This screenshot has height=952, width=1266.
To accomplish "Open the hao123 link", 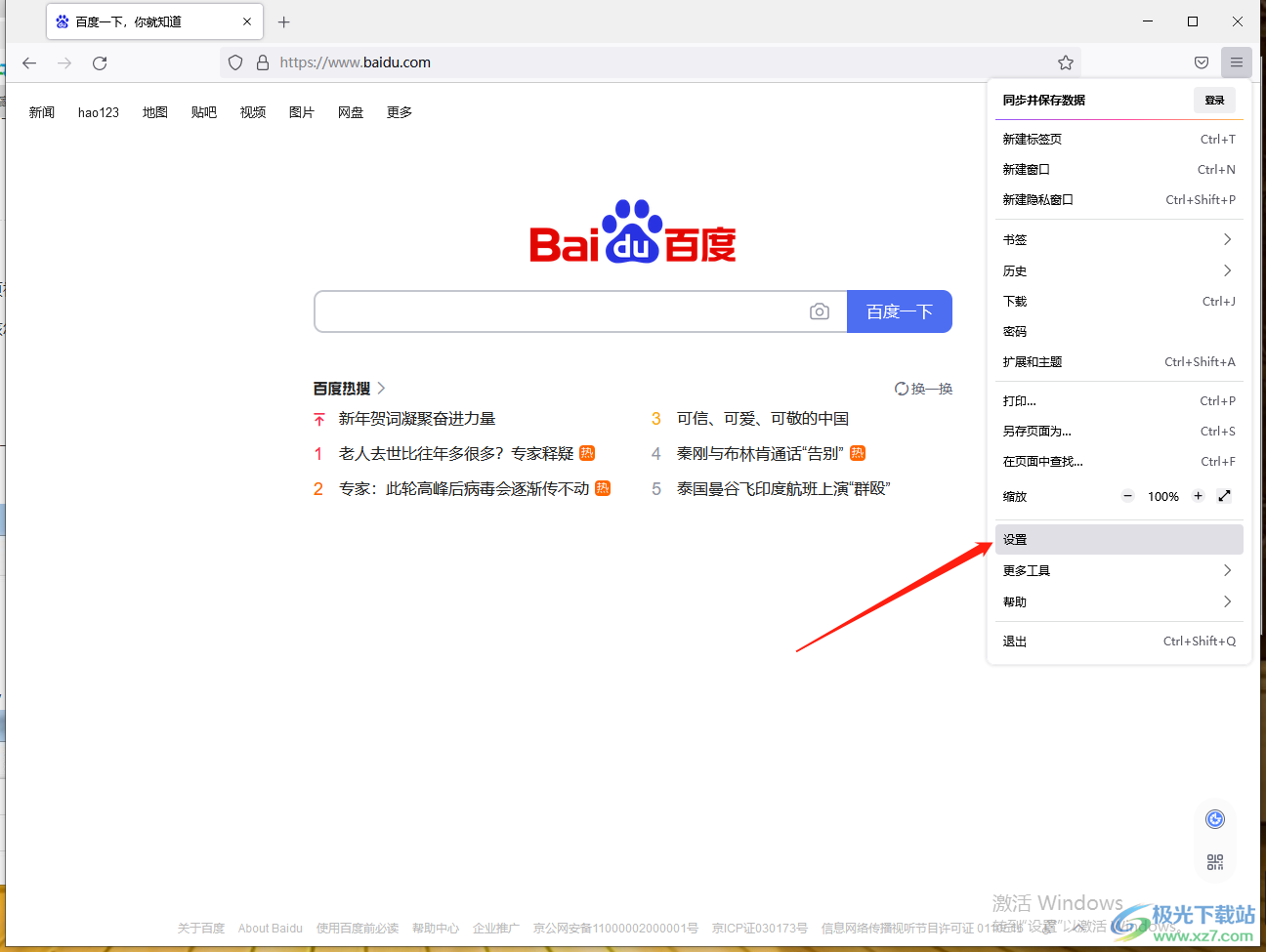I will point(99,112).
